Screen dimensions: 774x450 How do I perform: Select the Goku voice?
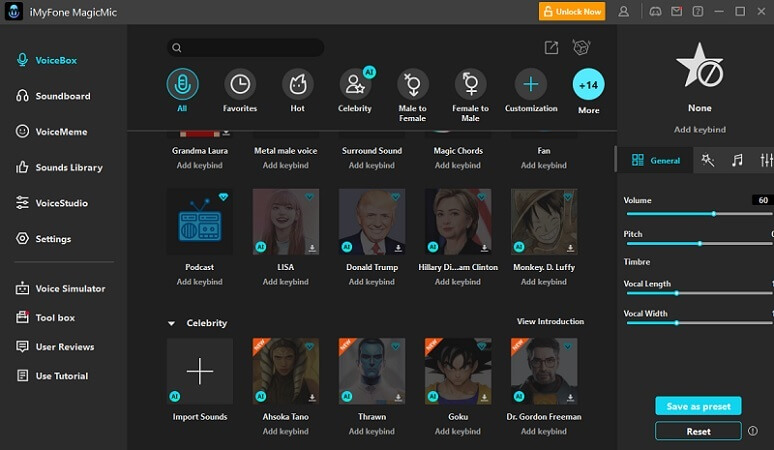(458, 371)
